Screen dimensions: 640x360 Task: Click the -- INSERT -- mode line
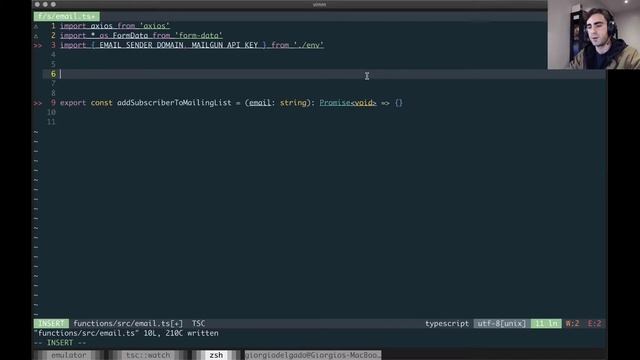click(60, 343)
